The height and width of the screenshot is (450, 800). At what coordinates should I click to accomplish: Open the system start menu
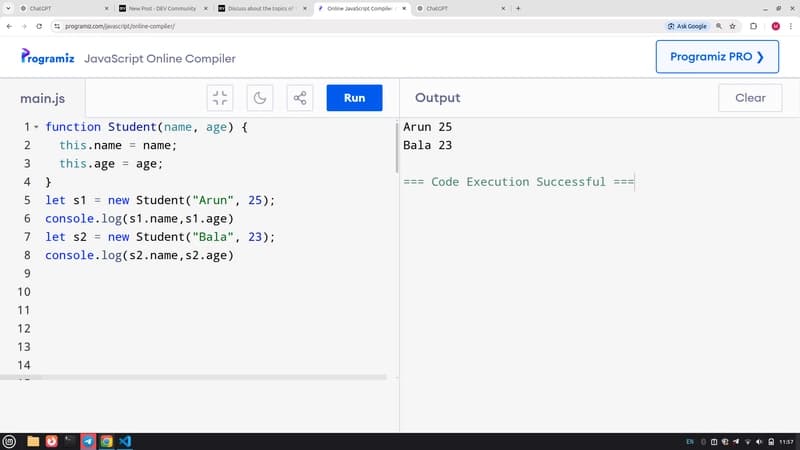coord(9,441)
